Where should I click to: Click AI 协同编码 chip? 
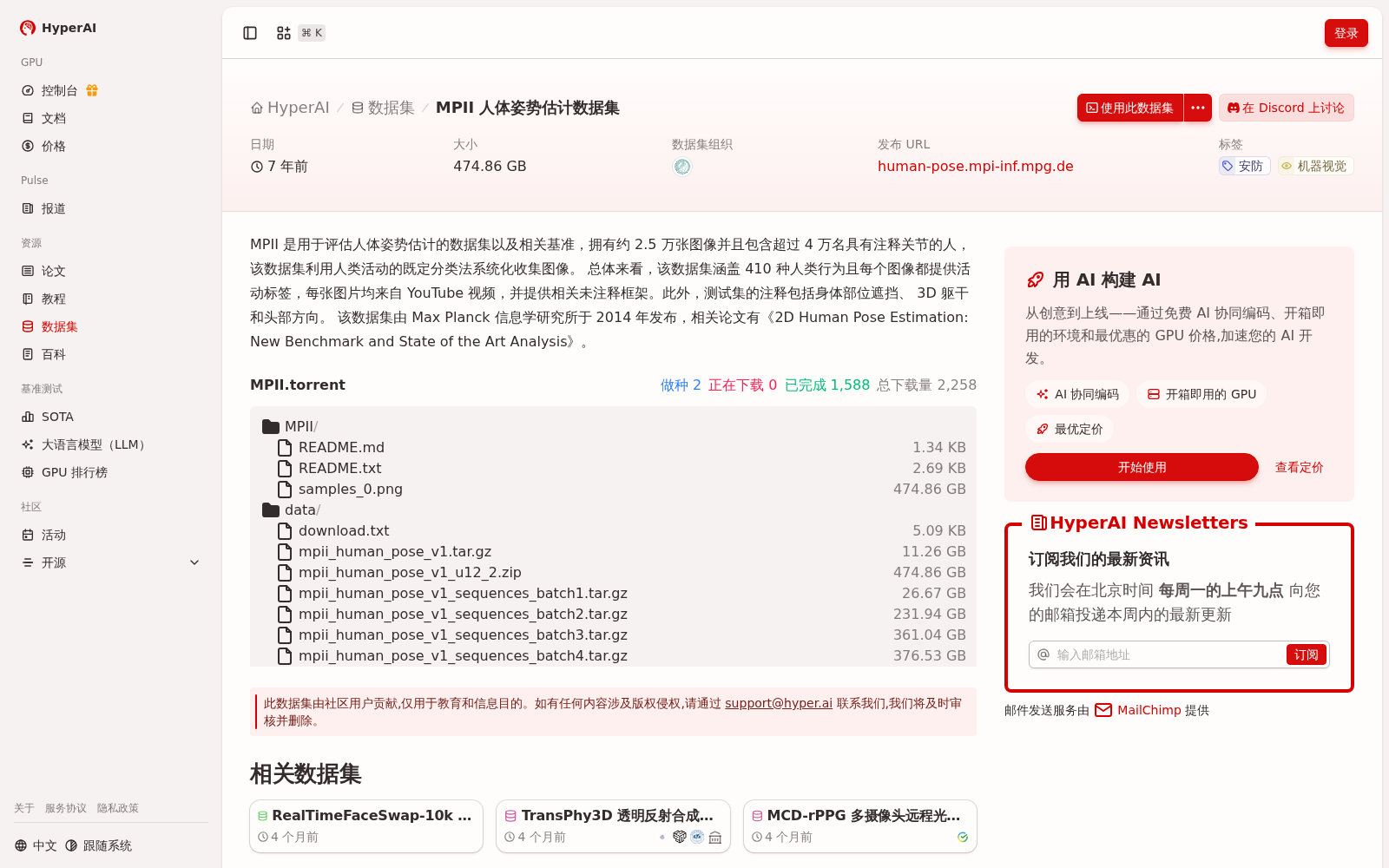click(1077, 394)
